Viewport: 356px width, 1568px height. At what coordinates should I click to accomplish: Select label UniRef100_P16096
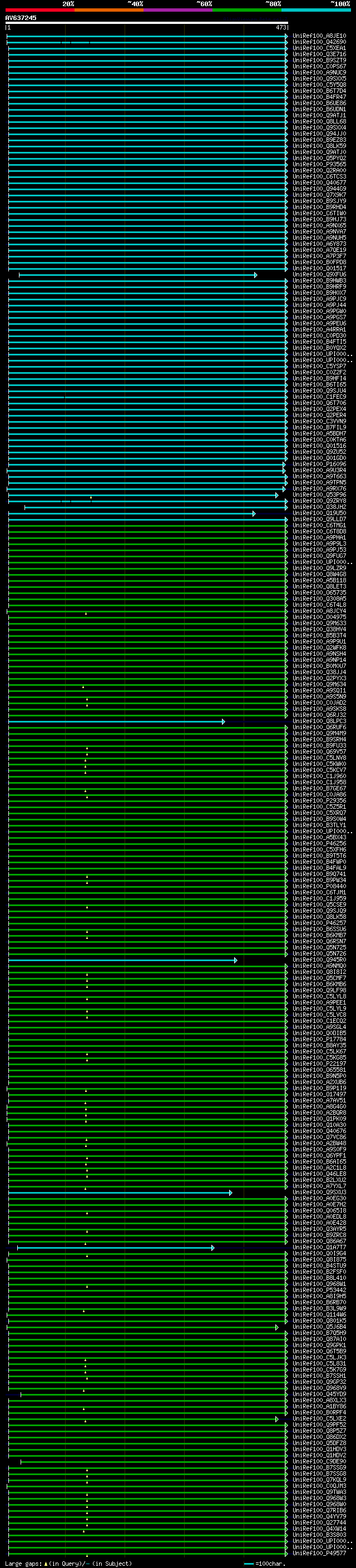tap(319, 464)
